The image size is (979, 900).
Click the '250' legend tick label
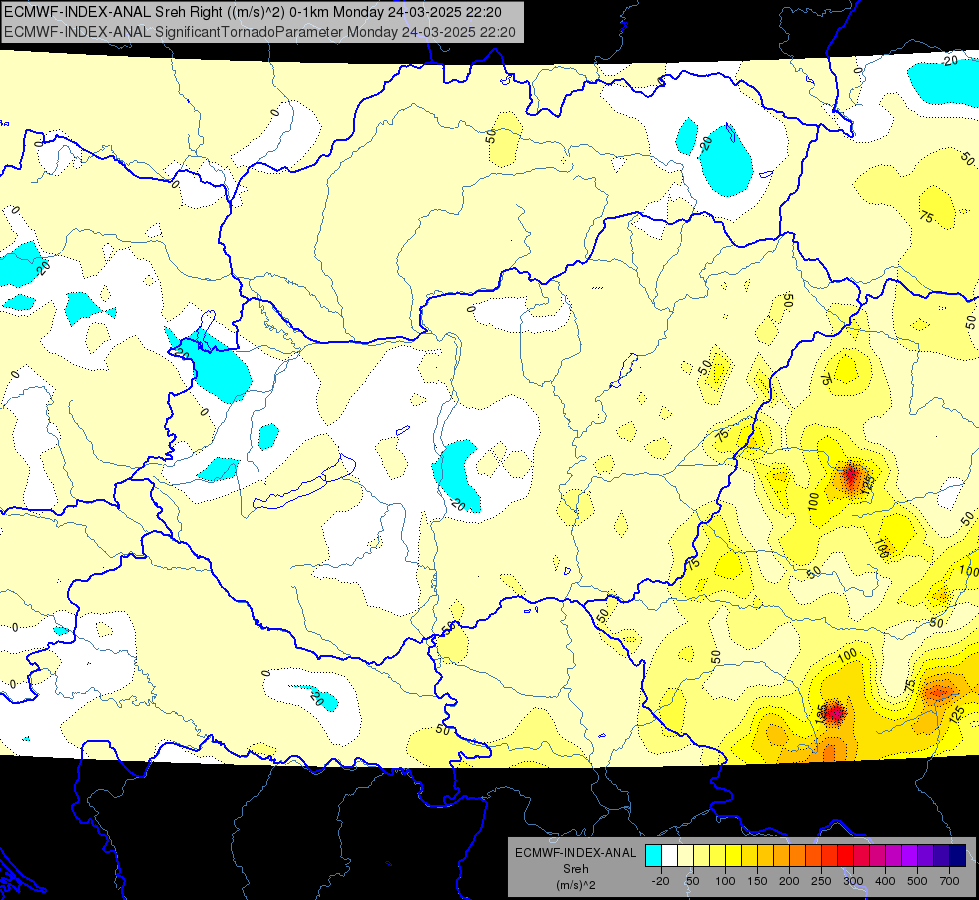(x=821, y=881)
